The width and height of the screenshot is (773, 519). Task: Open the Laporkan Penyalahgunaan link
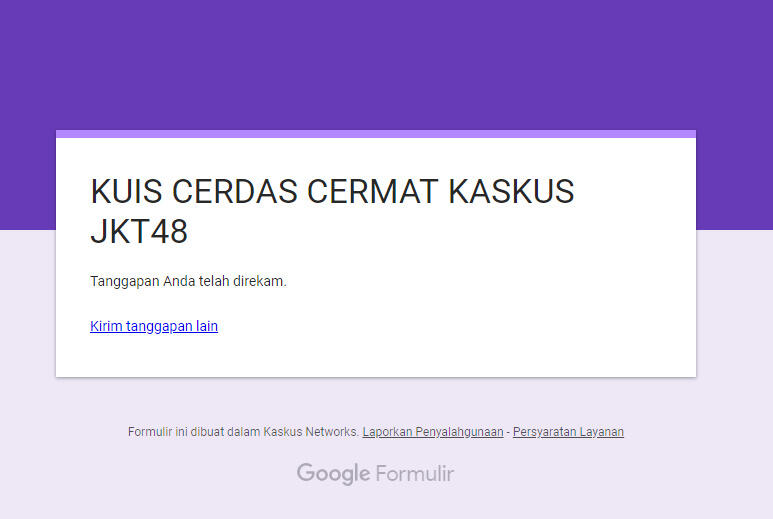click(x=433, y=432)
